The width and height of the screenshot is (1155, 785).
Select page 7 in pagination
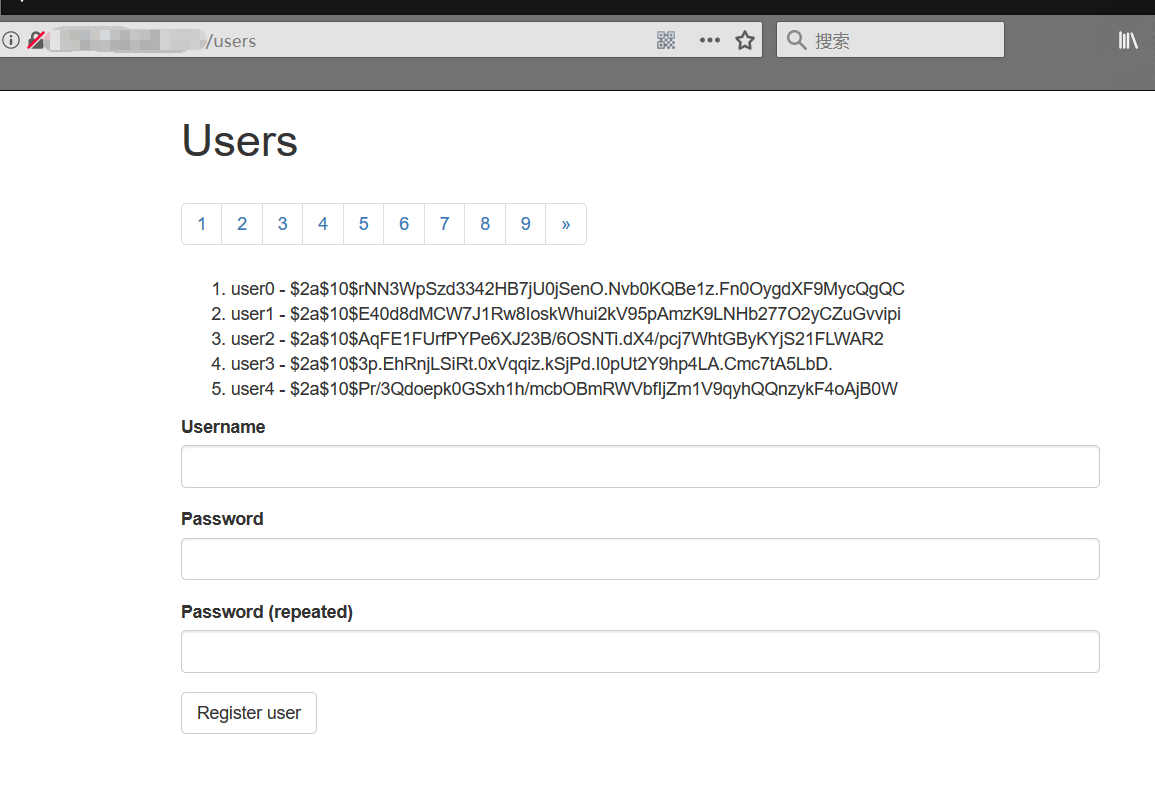445,224
